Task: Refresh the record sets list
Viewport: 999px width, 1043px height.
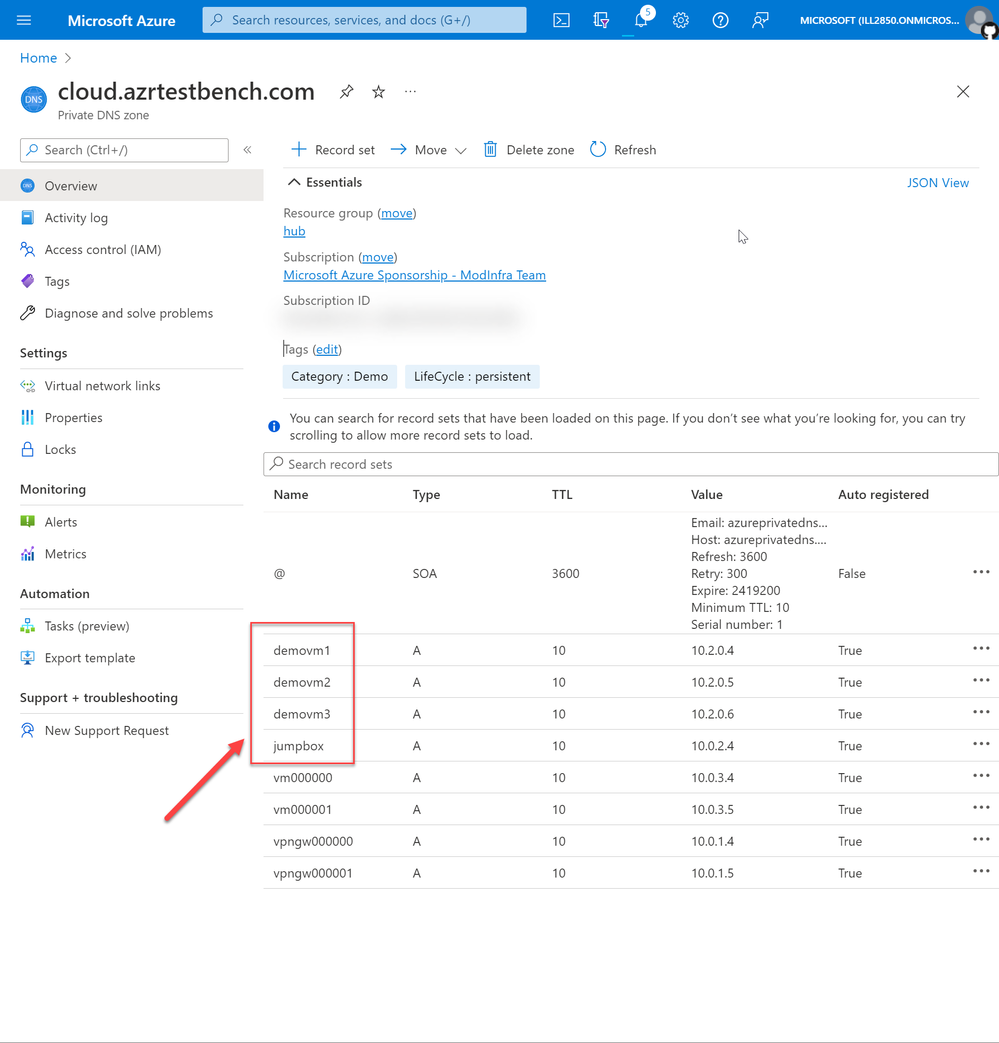Action: tap(623, 150)
